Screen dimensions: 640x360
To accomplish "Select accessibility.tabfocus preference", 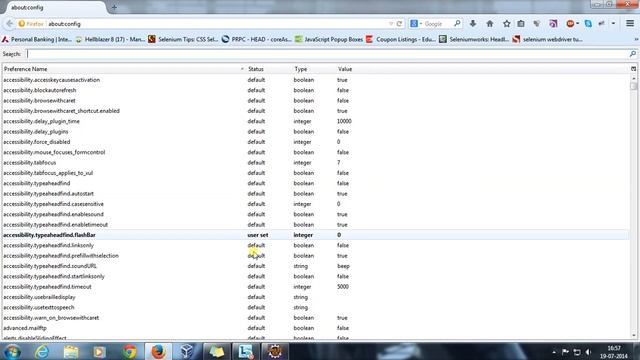I will tap(29, 162).
